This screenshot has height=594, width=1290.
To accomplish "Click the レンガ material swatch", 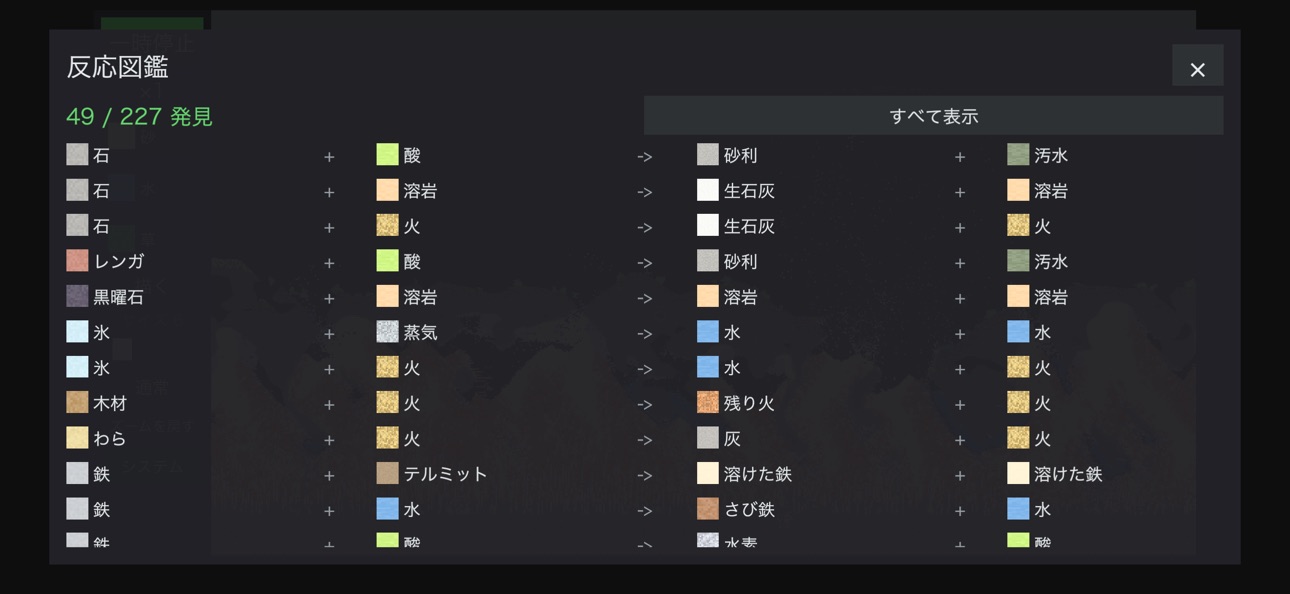I will [x=77, y=261].
